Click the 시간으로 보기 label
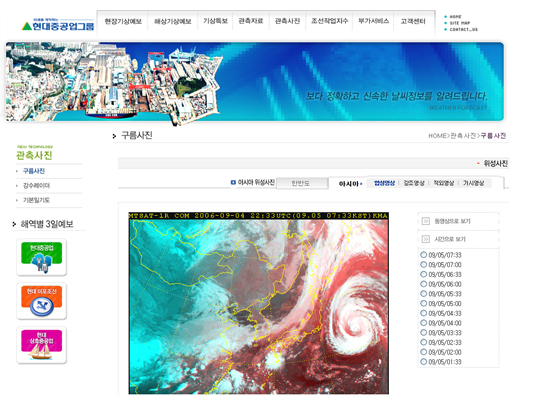This screenshot has width=550, height=405. pyautogui.click(x=450, y=239)
